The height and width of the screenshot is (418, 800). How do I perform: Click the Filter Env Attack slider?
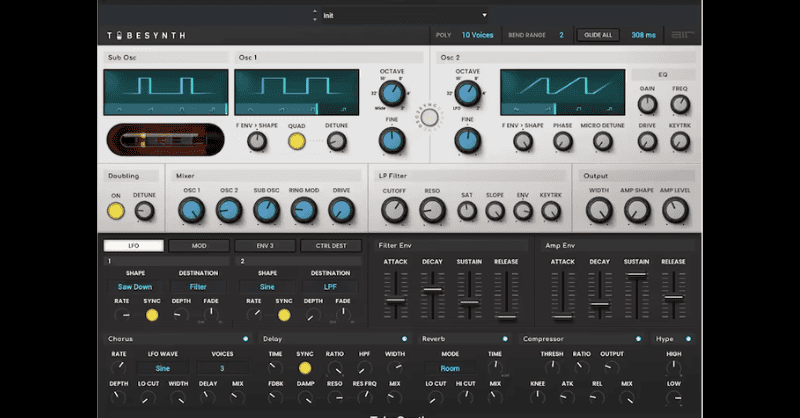click(395, 295)
